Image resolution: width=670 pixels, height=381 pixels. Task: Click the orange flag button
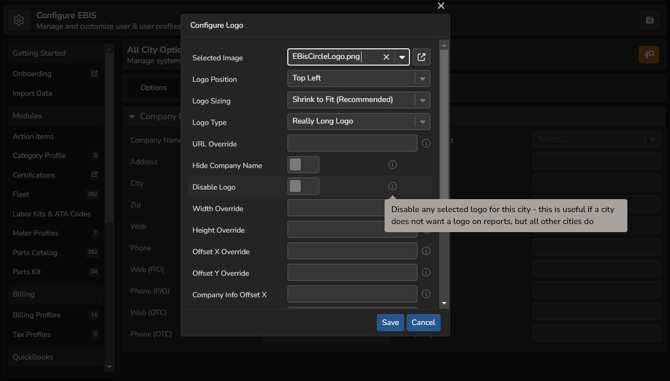coord(649,54)
